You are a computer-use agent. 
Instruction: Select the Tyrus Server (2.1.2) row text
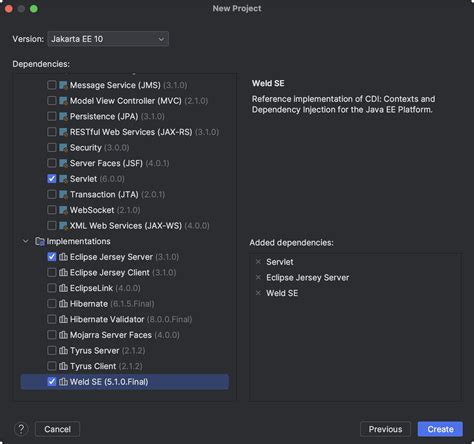tap(107, 351)
